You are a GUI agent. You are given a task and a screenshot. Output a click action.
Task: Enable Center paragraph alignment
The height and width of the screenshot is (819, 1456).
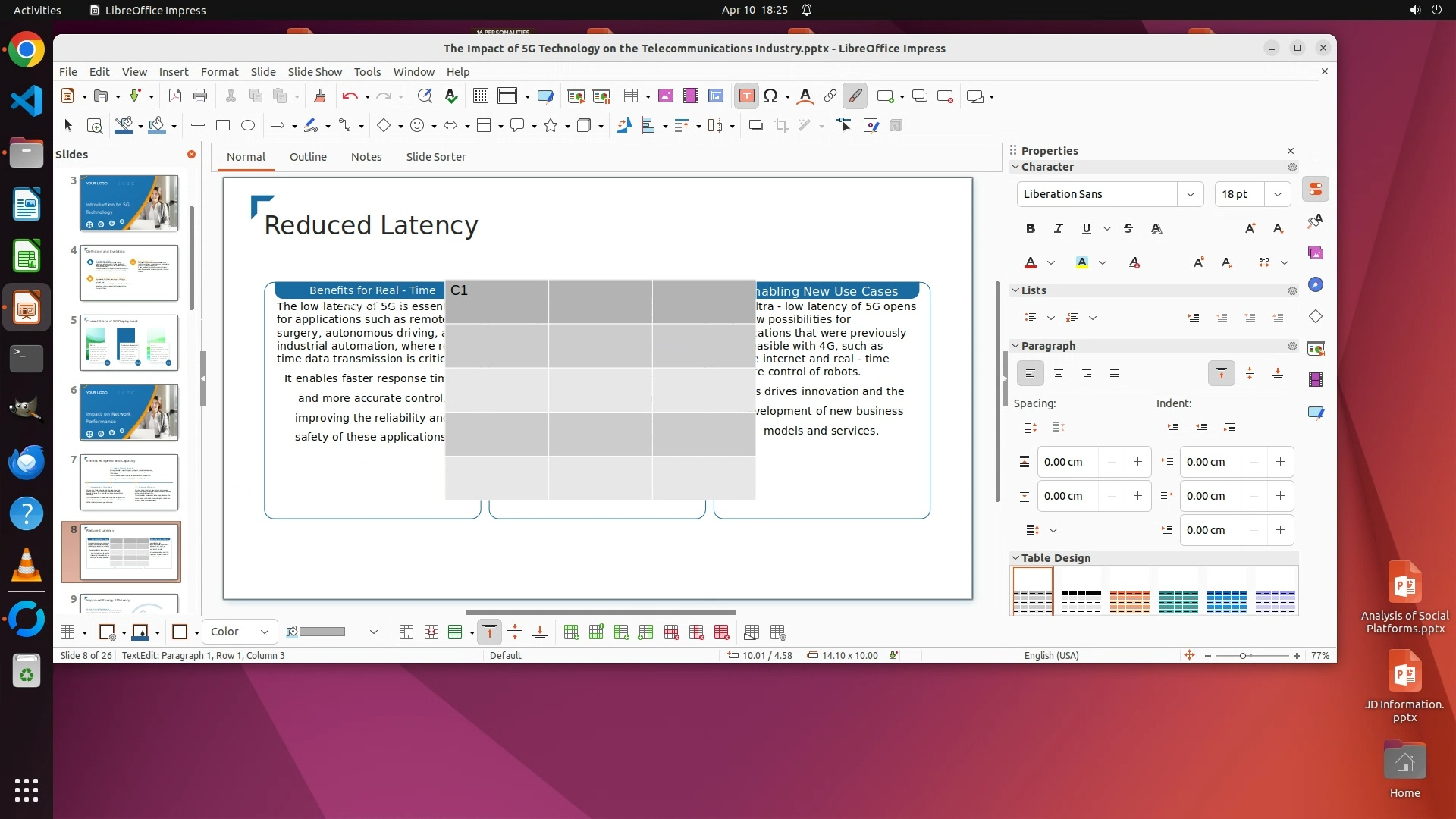click(x=1059, y=373)
